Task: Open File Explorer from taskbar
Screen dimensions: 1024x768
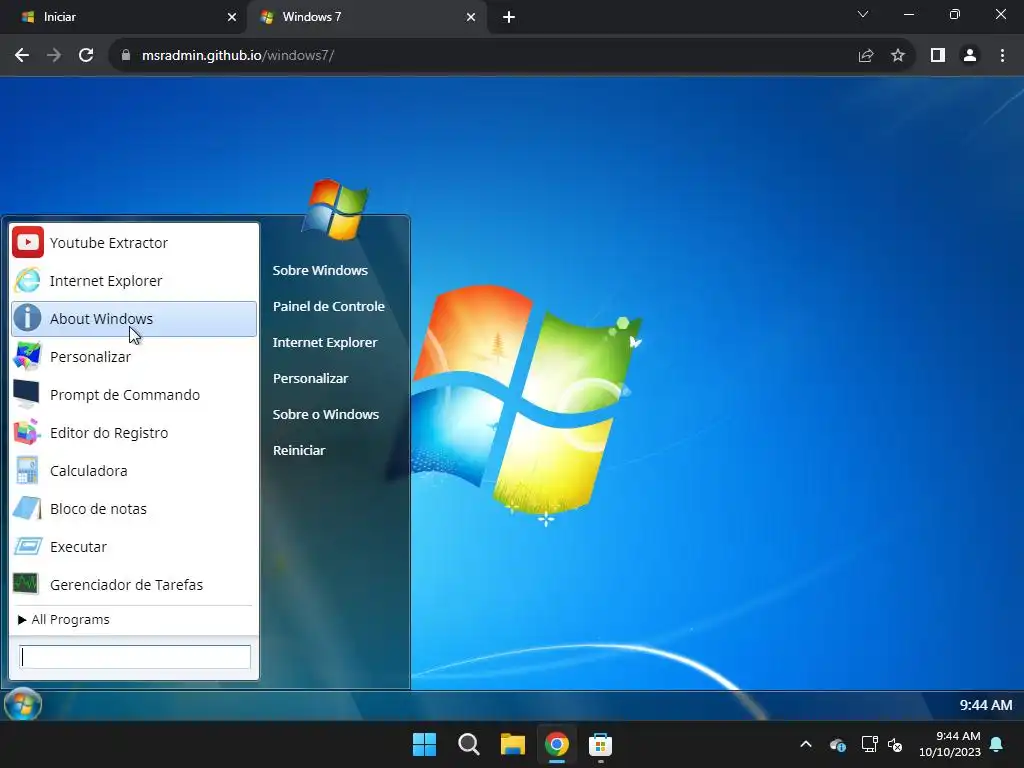Action: 513,744
